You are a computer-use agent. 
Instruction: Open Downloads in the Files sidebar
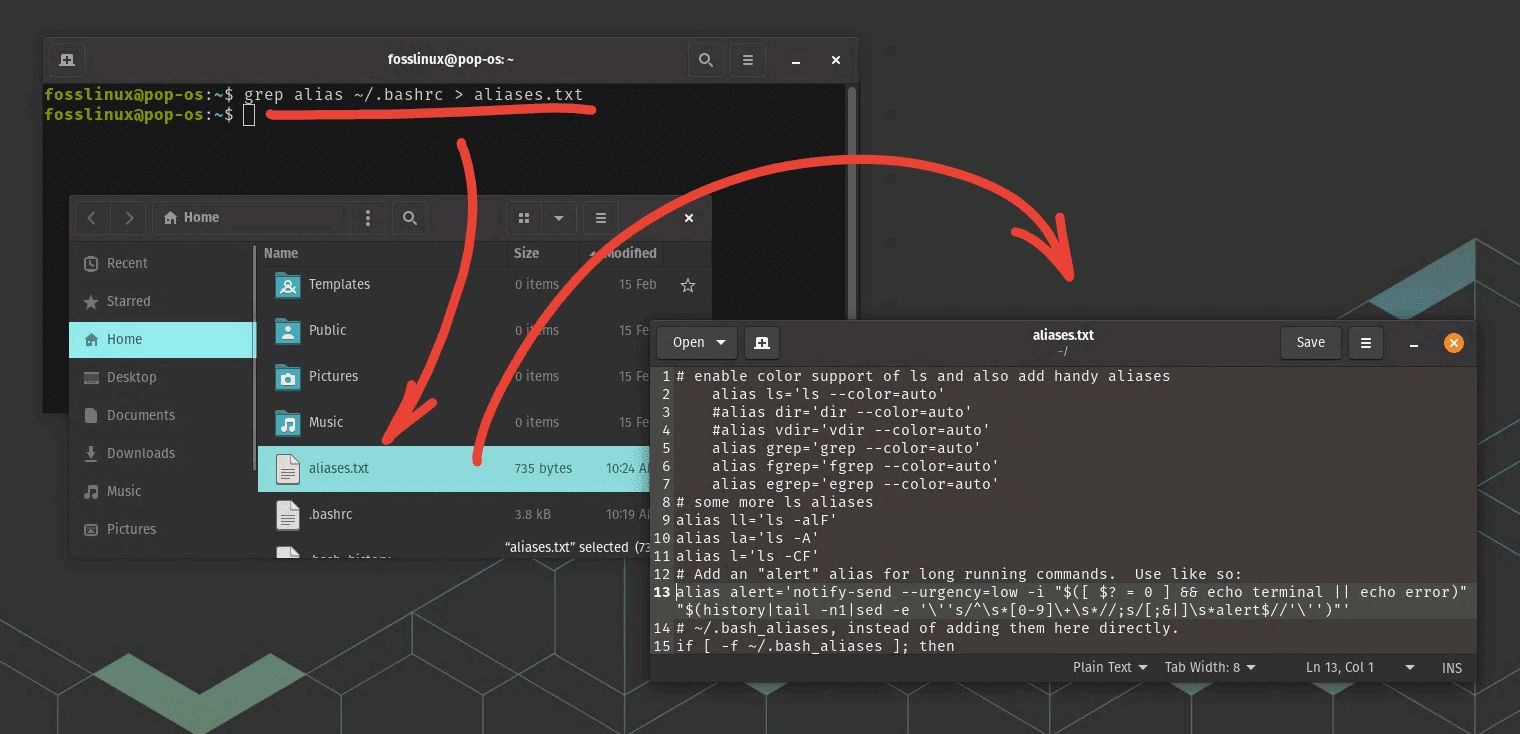point(163,453)
